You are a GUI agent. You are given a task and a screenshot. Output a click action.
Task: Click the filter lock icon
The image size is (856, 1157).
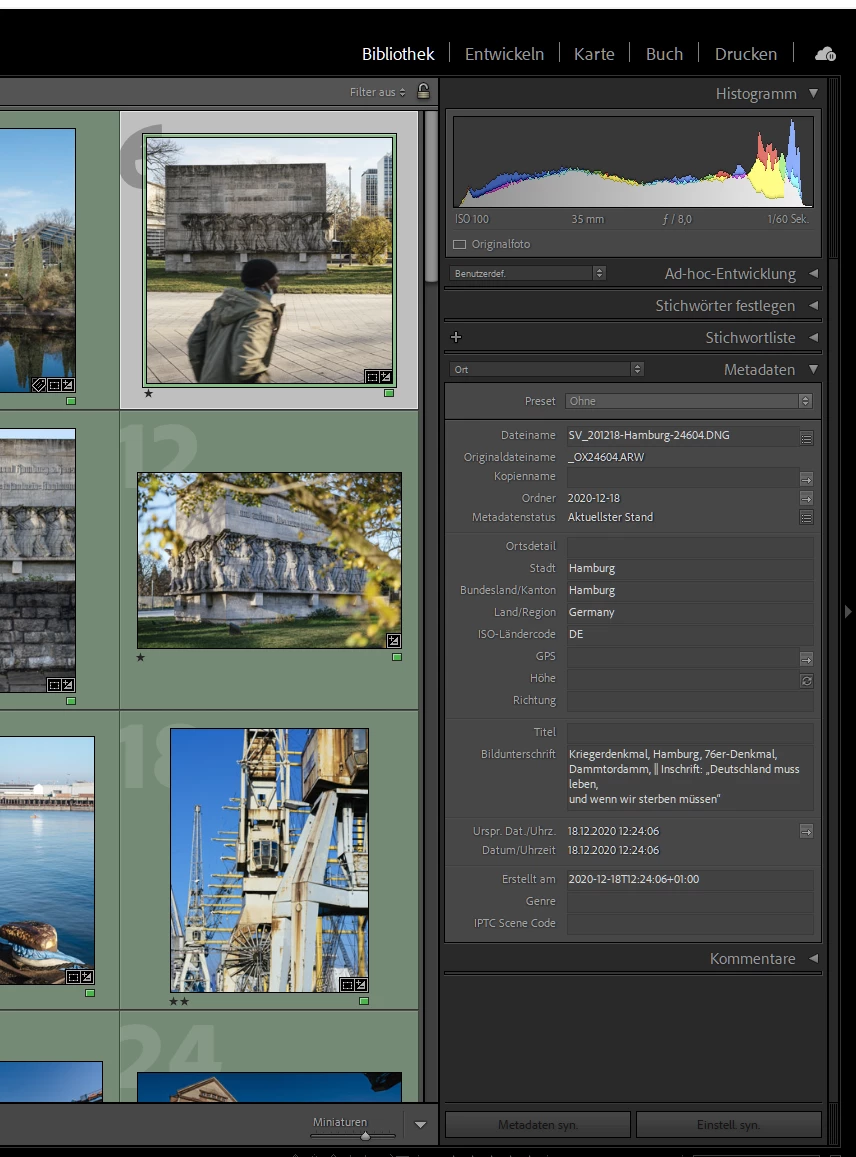click(423, 92)
